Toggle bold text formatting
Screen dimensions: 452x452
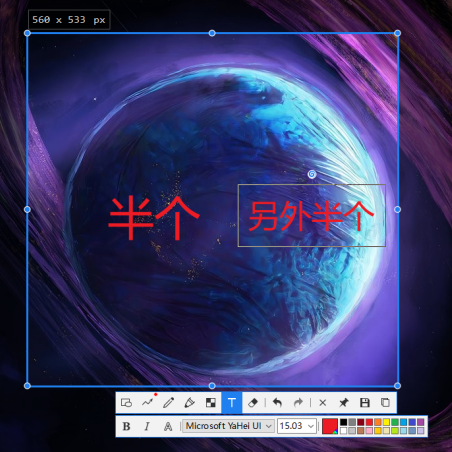coord(126,426)
